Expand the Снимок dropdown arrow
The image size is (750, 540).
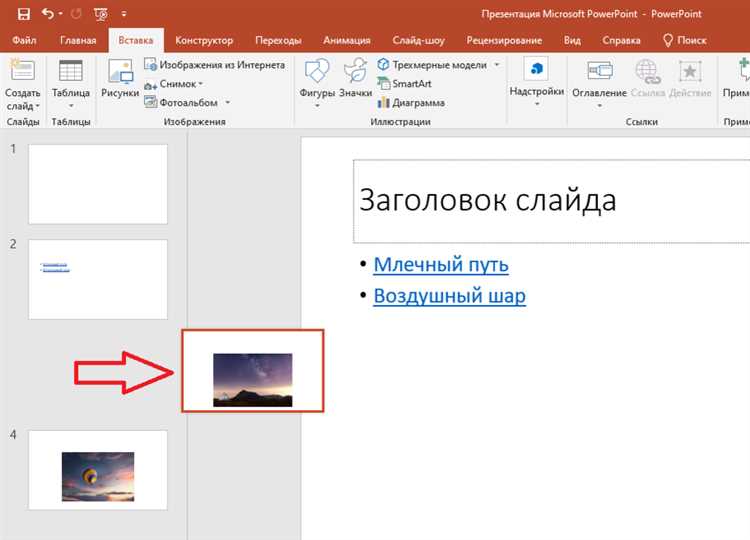200,84
